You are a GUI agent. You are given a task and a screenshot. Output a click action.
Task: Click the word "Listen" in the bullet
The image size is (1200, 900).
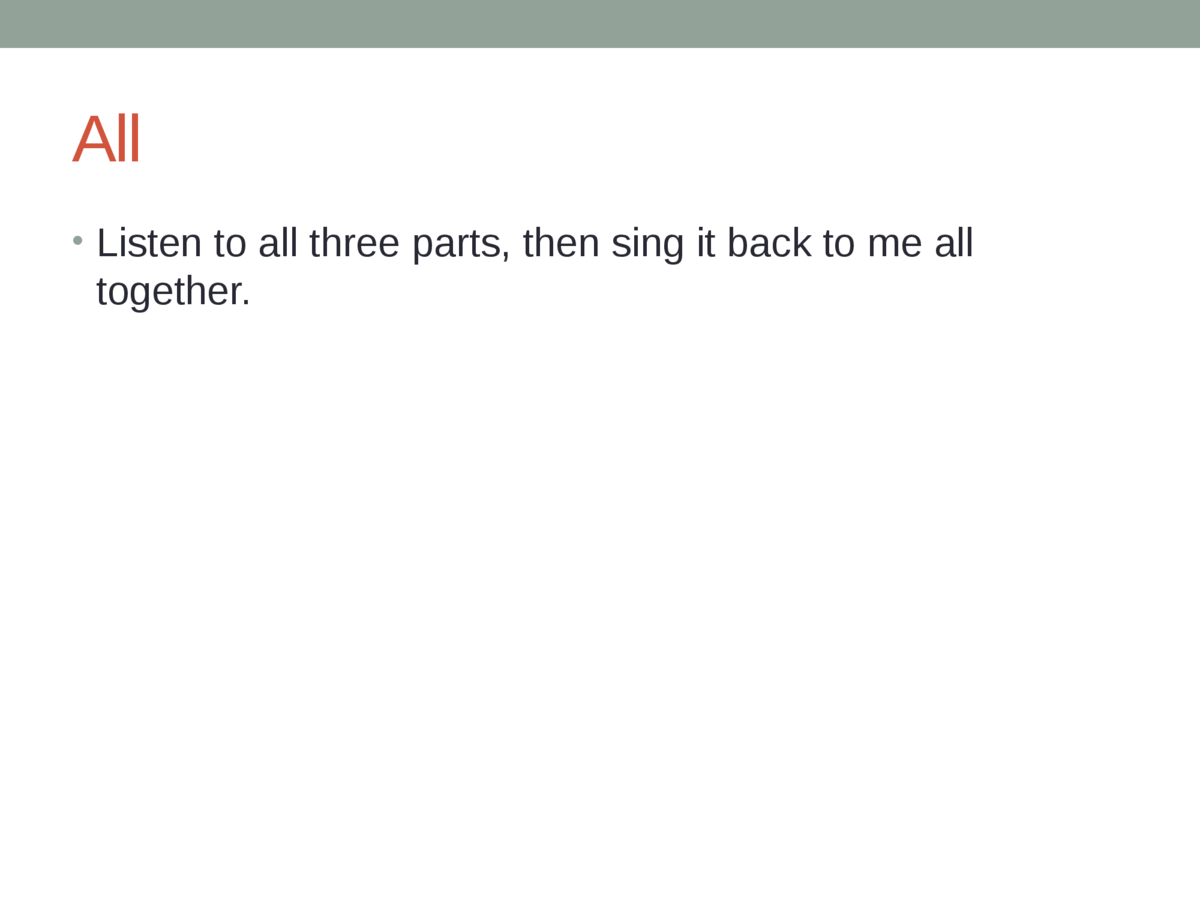149,243
